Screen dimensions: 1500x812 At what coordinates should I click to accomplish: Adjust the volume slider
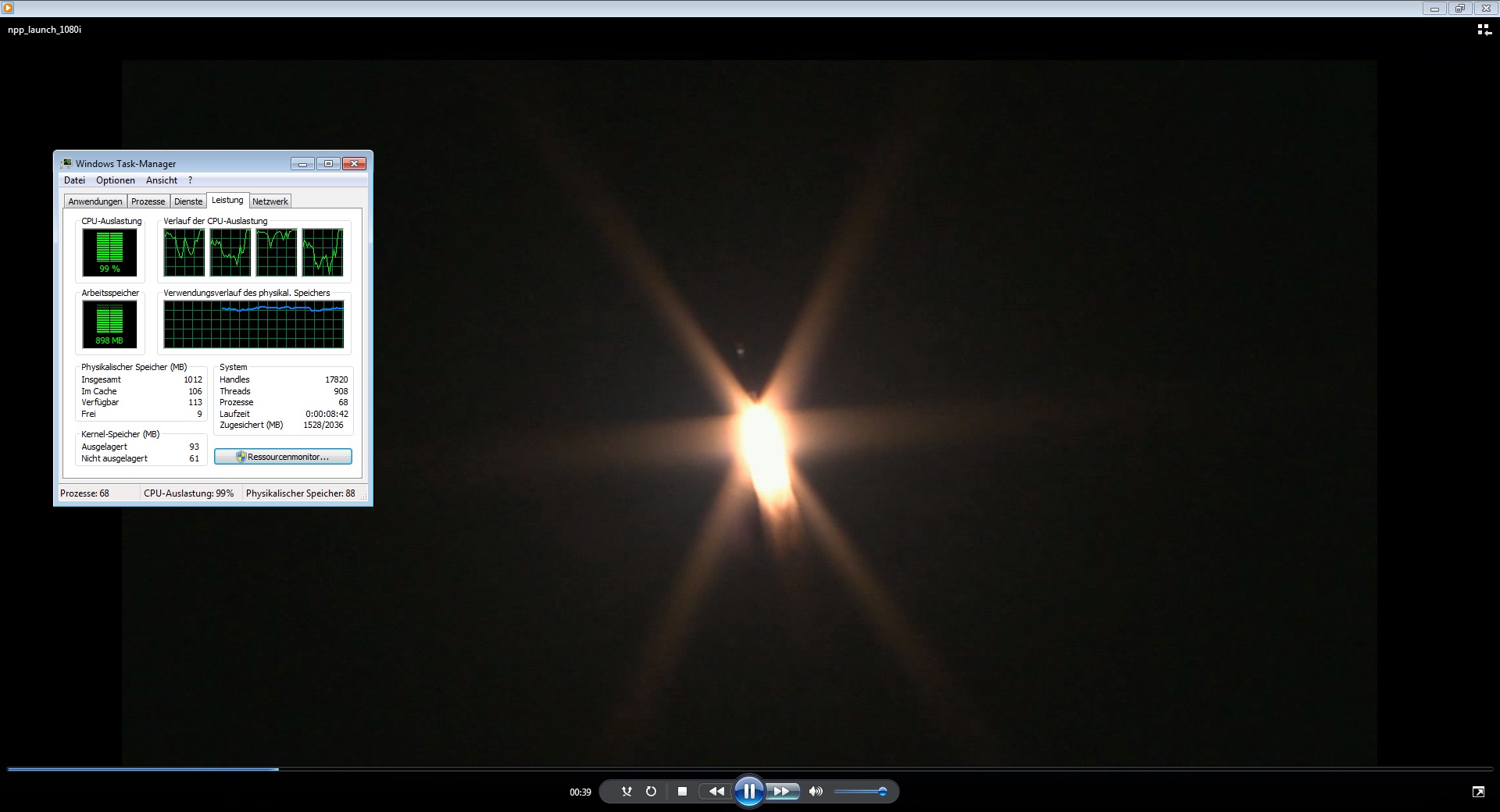(860, 792)
